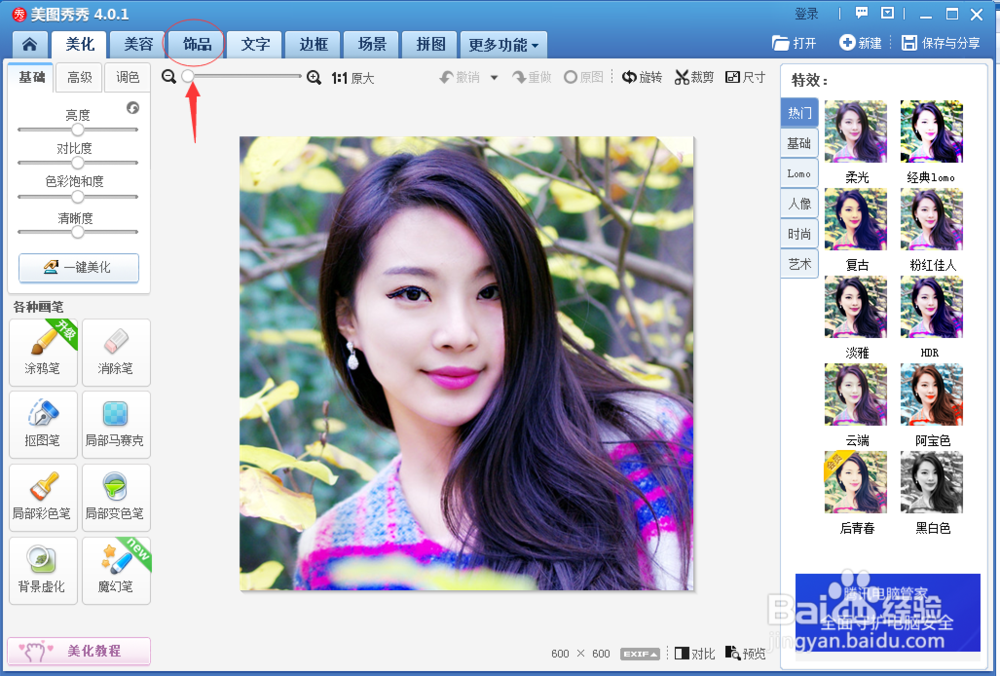This screenshot has width=1000, height=676.
Task: Adjust the 亮度 brightness slider
Action: click(78, 129)
